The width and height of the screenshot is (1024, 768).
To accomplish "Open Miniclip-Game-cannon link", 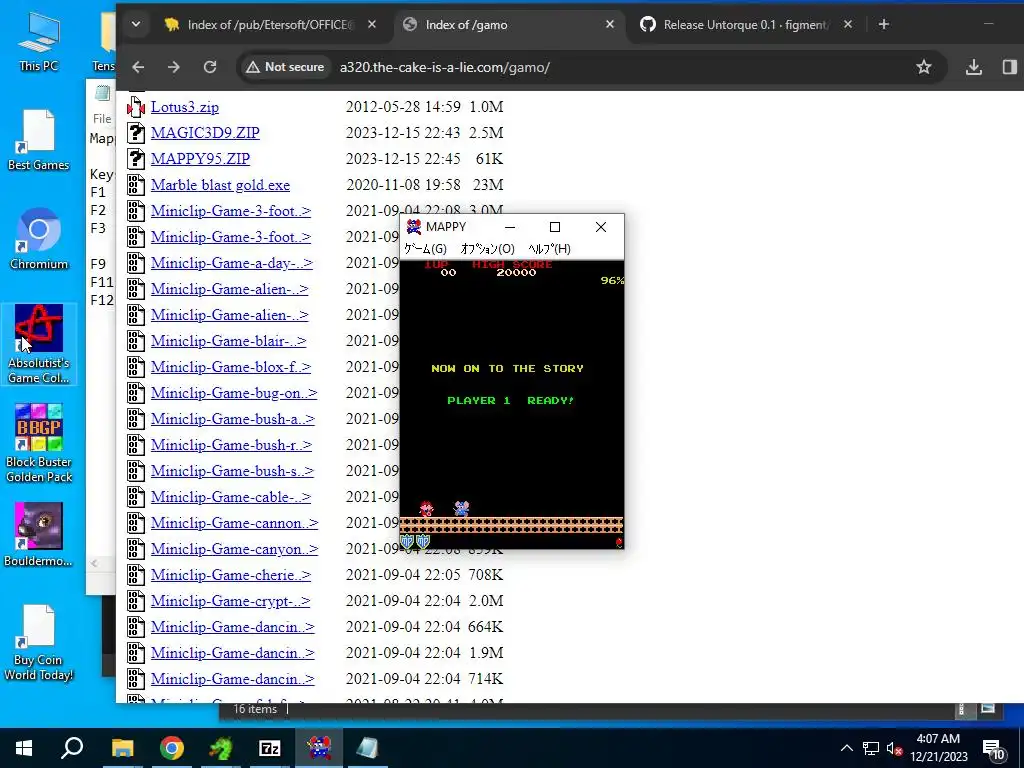I will tap(234, 523).
